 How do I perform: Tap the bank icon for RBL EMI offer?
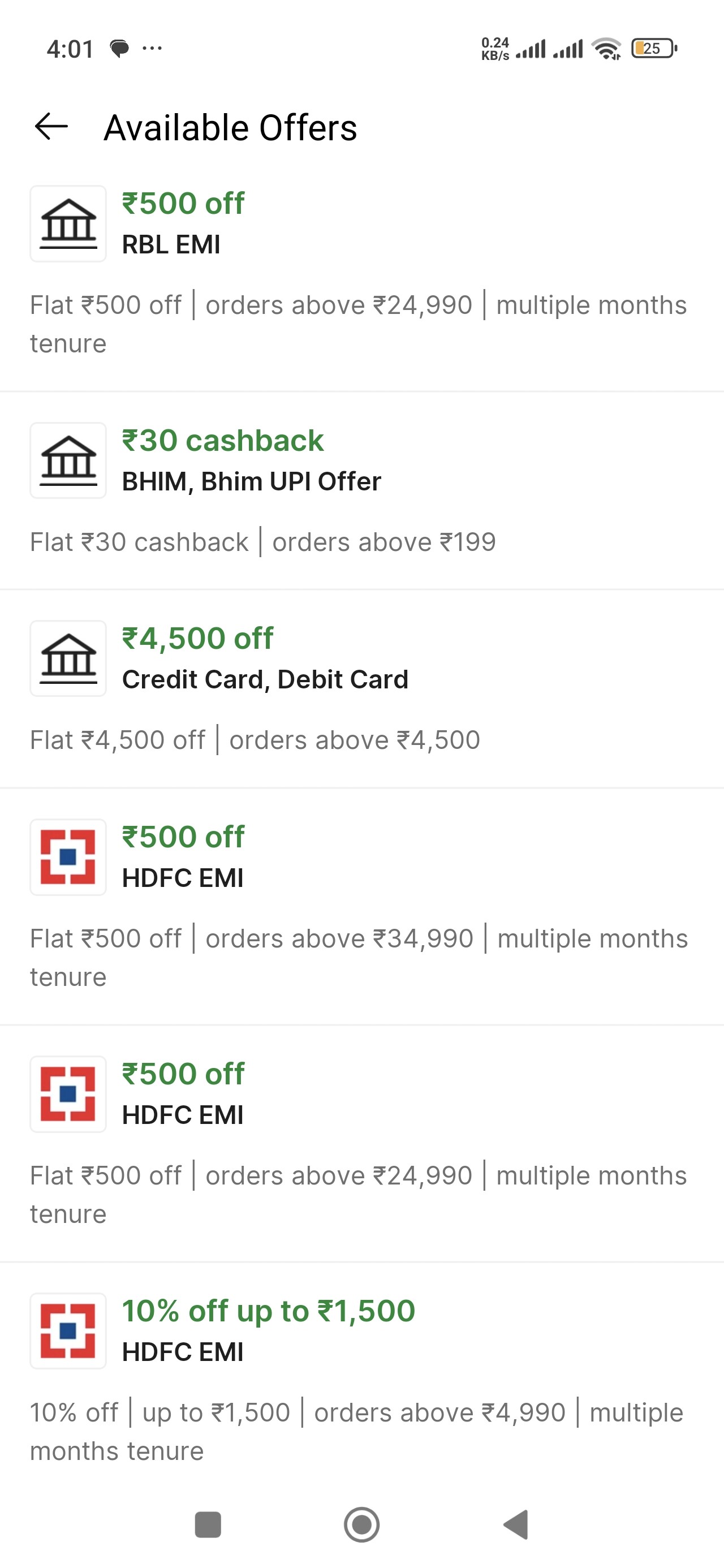(x=68, y=224)
